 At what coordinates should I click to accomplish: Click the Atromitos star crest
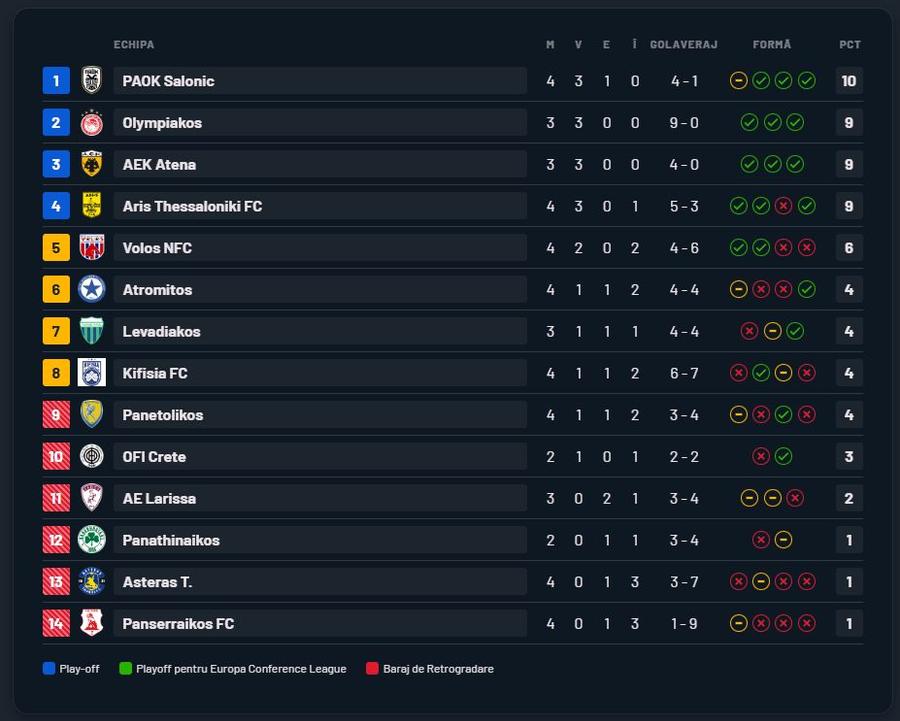pos(92,289)
